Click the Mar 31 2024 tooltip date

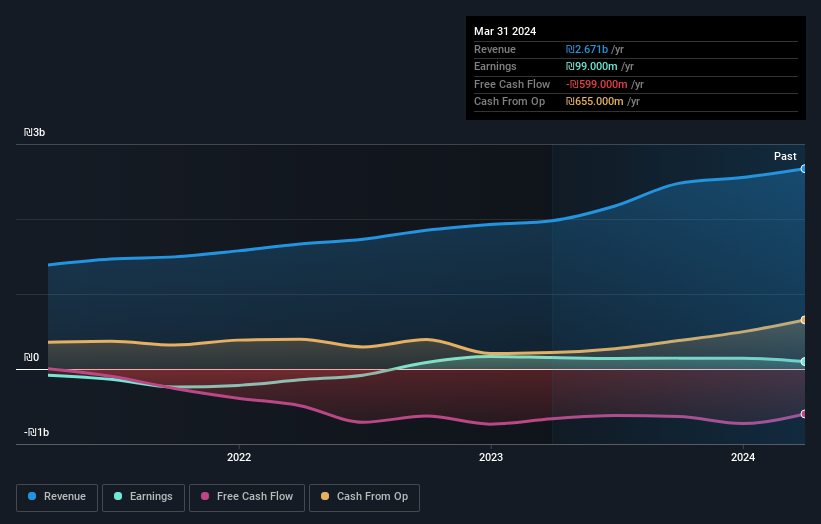(505, 31)
